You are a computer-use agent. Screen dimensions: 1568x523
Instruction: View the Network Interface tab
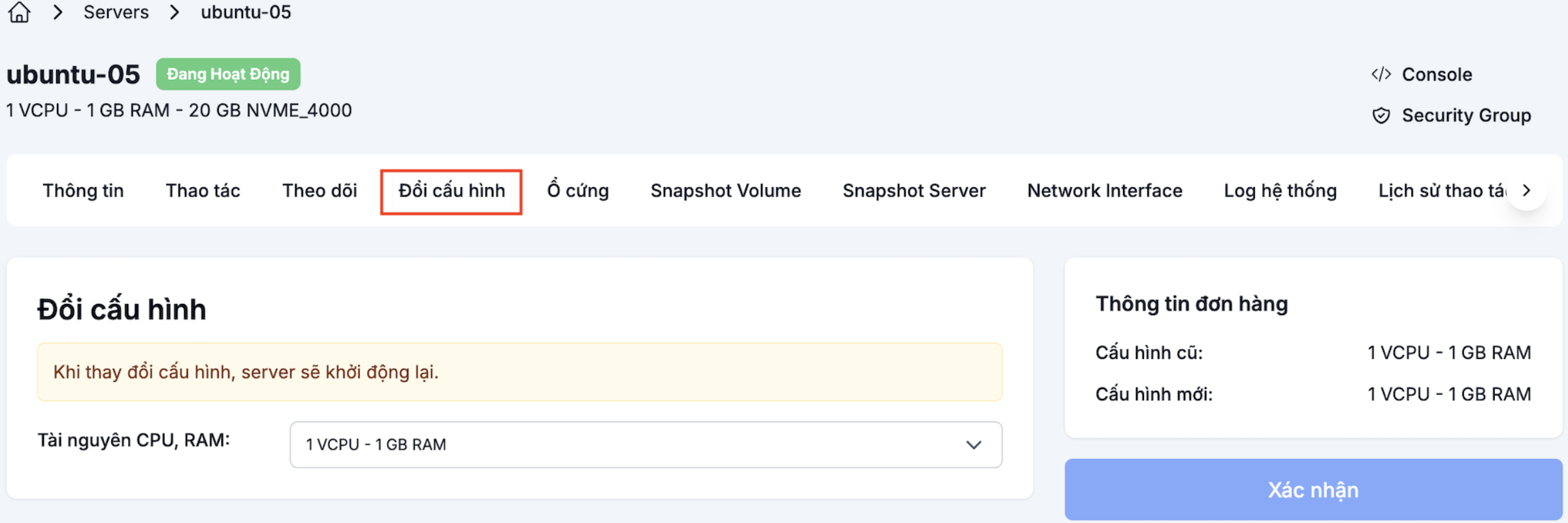(x=1105, y=191)
